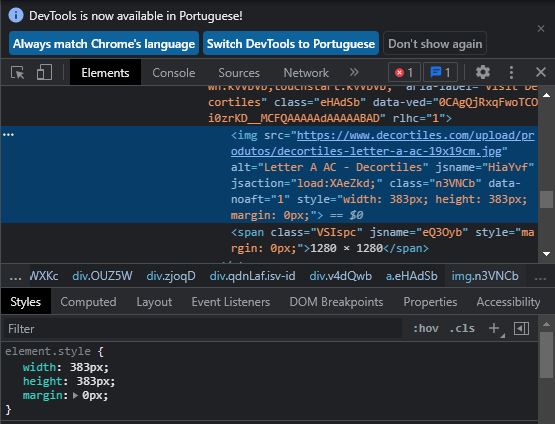
Task: Open the issues count badge
Action: 440,73
